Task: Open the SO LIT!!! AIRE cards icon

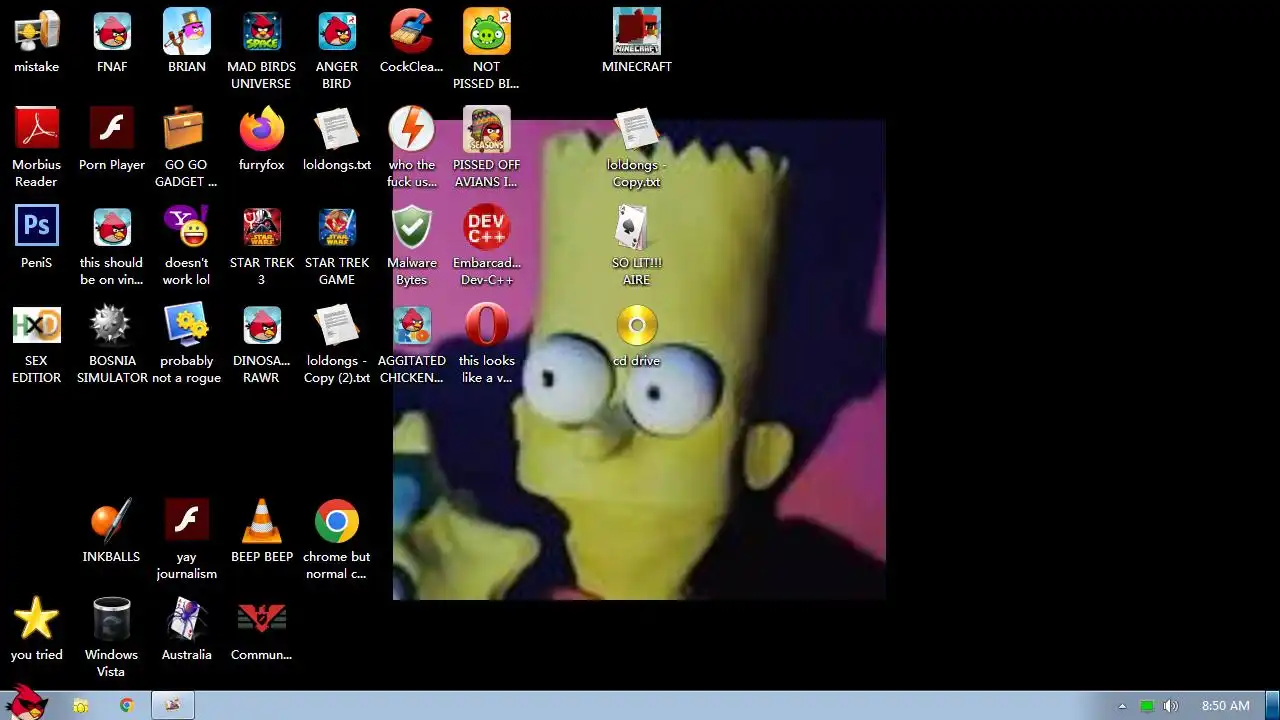Action: coord(637,246)
